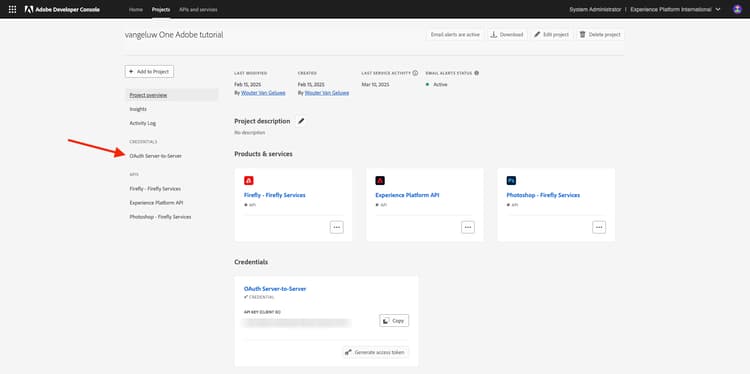
Task: Open the Firefly card ellipsis menu
Action: click(x=337, y=227)
